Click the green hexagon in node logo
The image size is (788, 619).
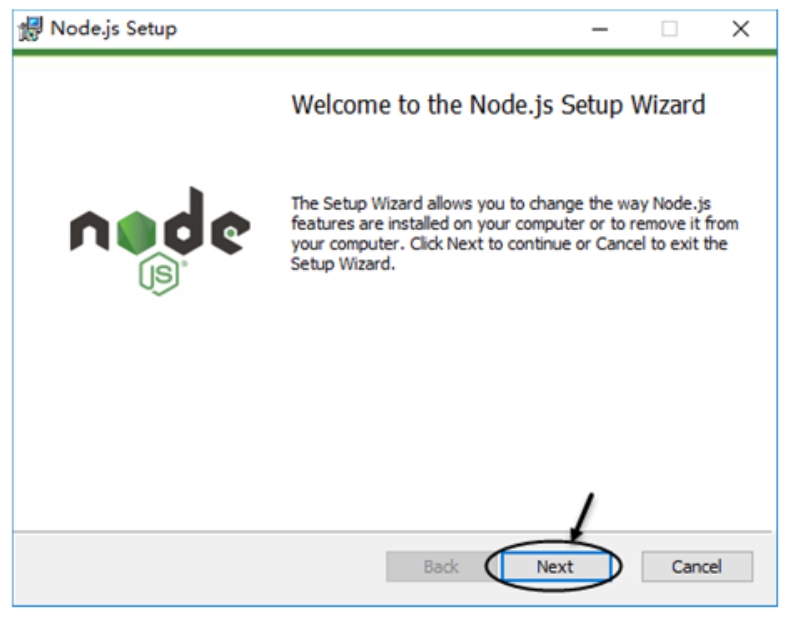[x=136, y=233]
